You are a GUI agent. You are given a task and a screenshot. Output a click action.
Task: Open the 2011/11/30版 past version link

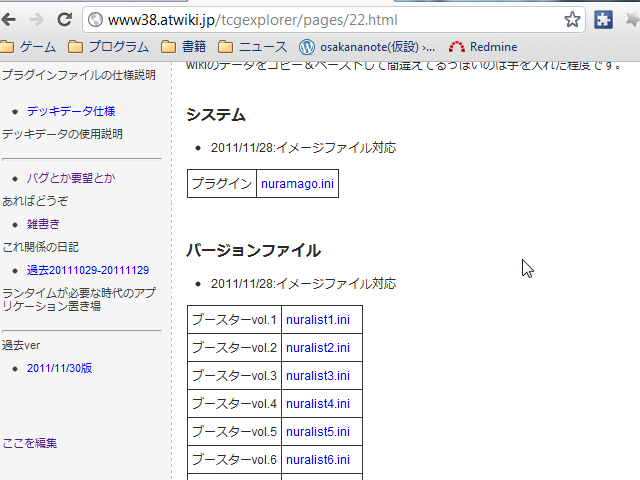(59, 368)
